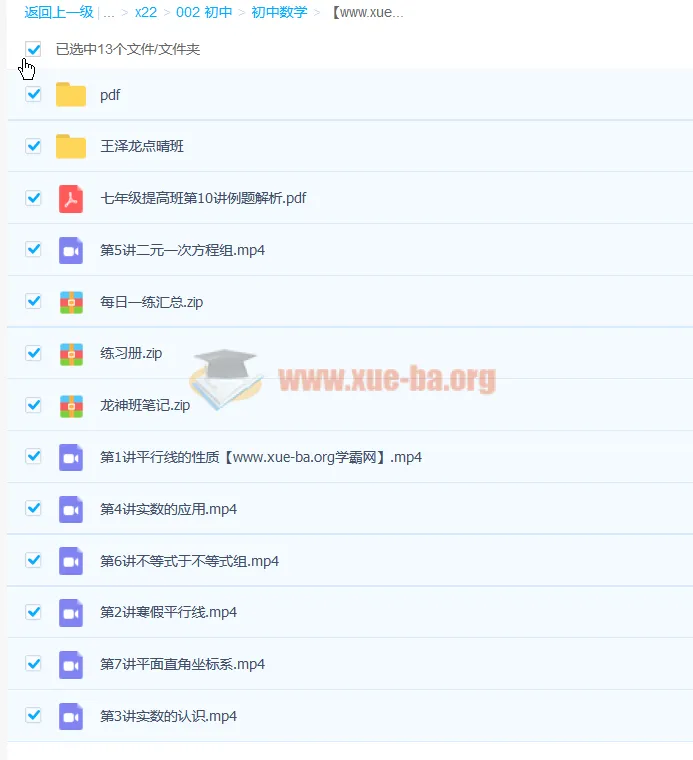Click the video icon for 第4讲实数的应用.mp4
The width and height of the screenshot is (693, 760).
coord(71,509)
